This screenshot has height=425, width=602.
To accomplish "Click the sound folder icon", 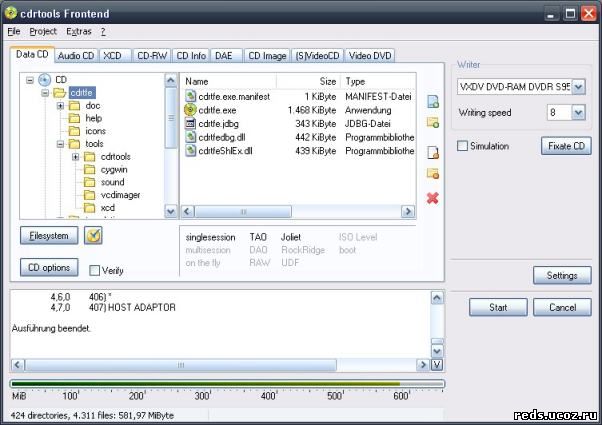I will (89, 182).
